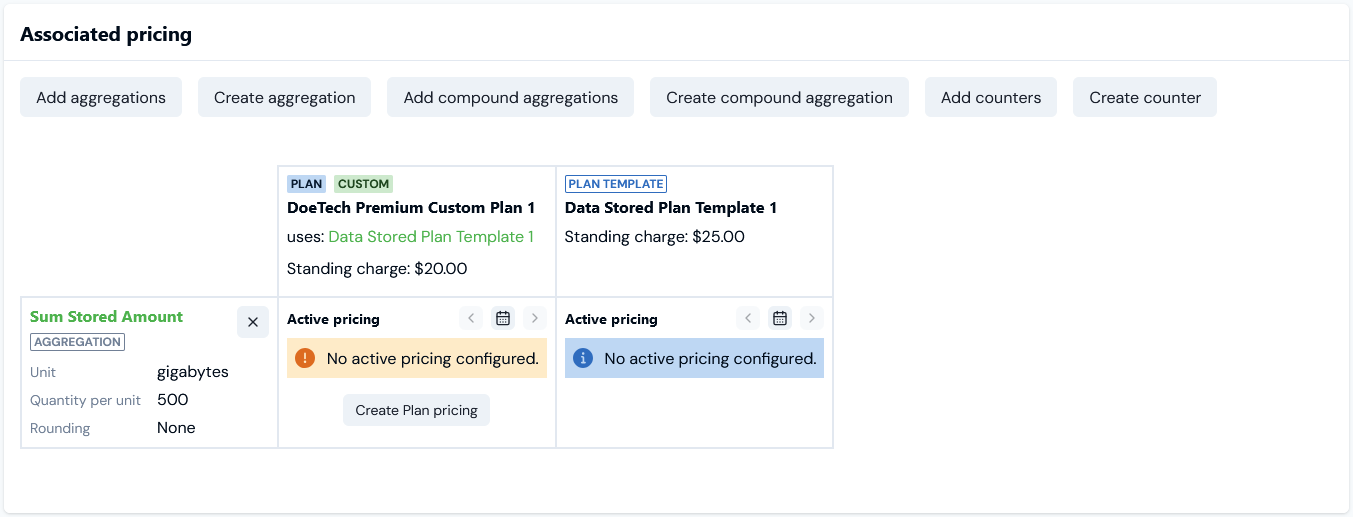Open calendar for Plan Template active pricing
The image size is (1353, 517).
pos(780,318)
